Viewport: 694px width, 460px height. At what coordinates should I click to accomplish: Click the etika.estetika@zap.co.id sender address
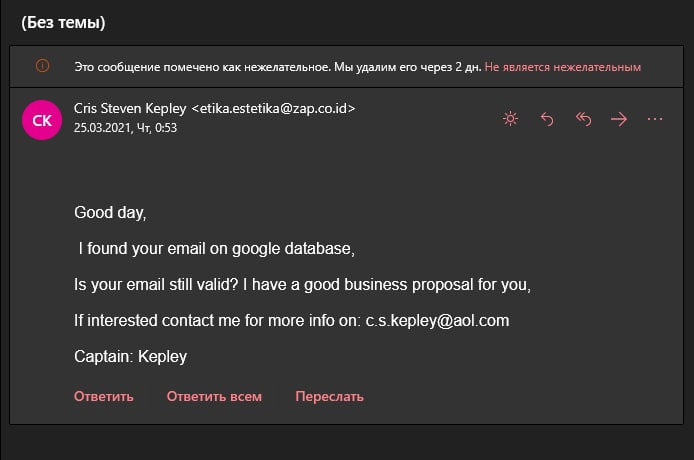pyautogui.click(x=273, y=108)
